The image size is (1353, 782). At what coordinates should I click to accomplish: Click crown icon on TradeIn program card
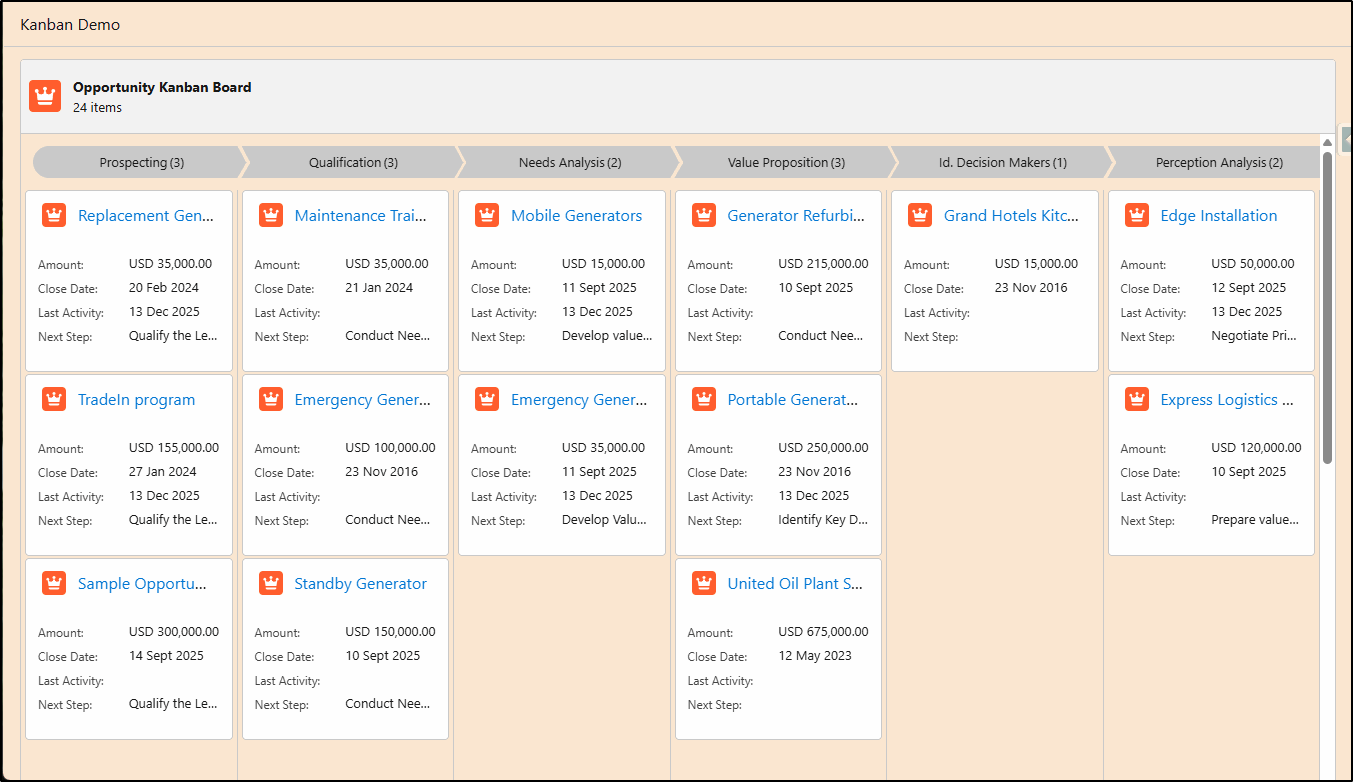54,399
